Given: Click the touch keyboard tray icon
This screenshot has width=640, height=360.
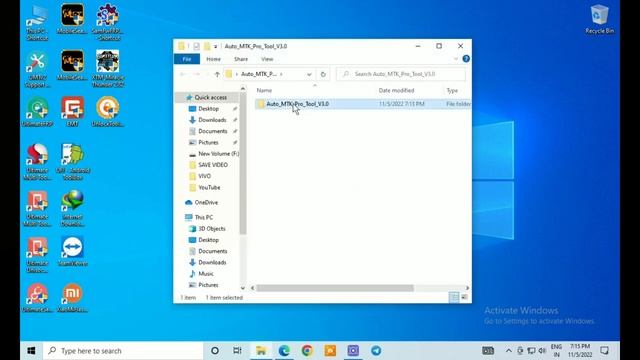Looking at the screenshot, I should click(488, 351).
